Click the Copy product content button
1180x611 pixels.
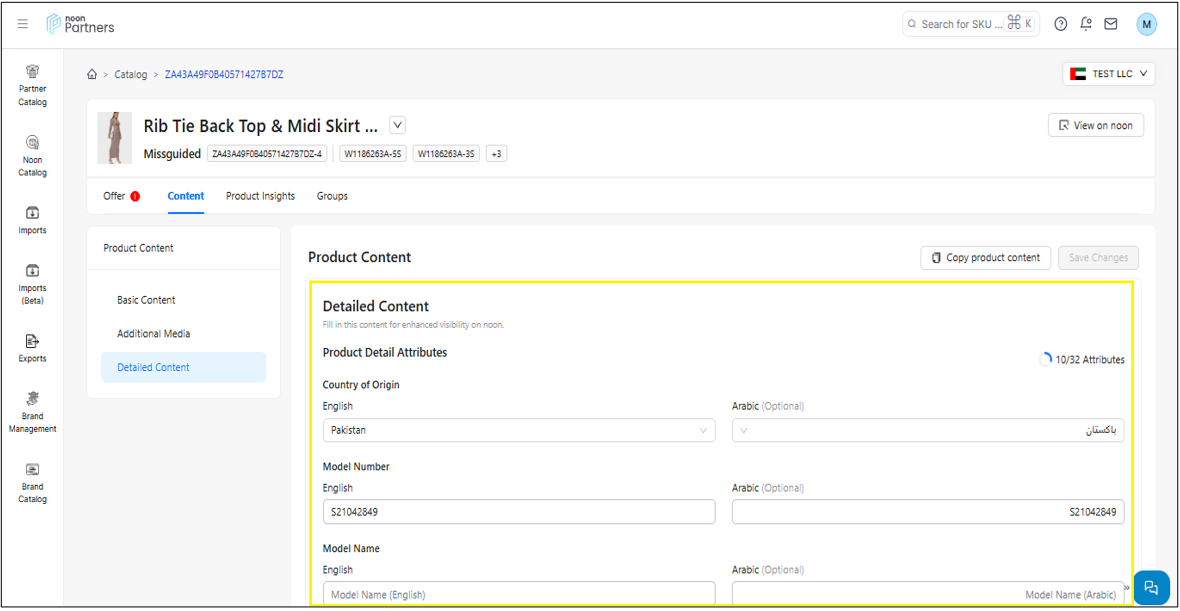(x=985, y=258)
